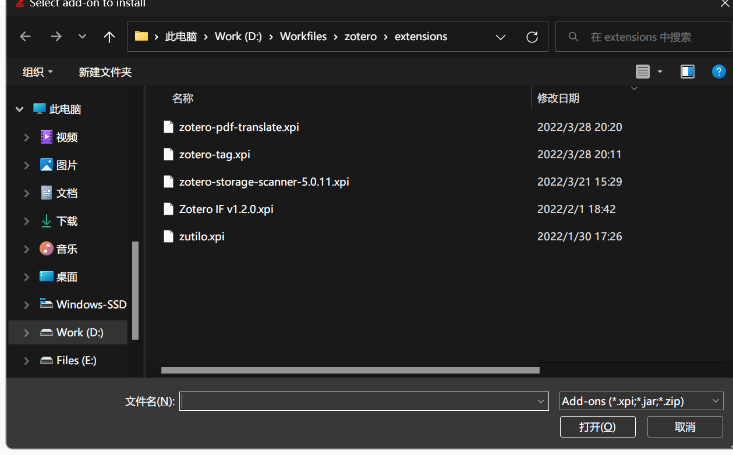
Task: Open help with the question mark icon
Action: pyautogui.click(x=719, y=72)
